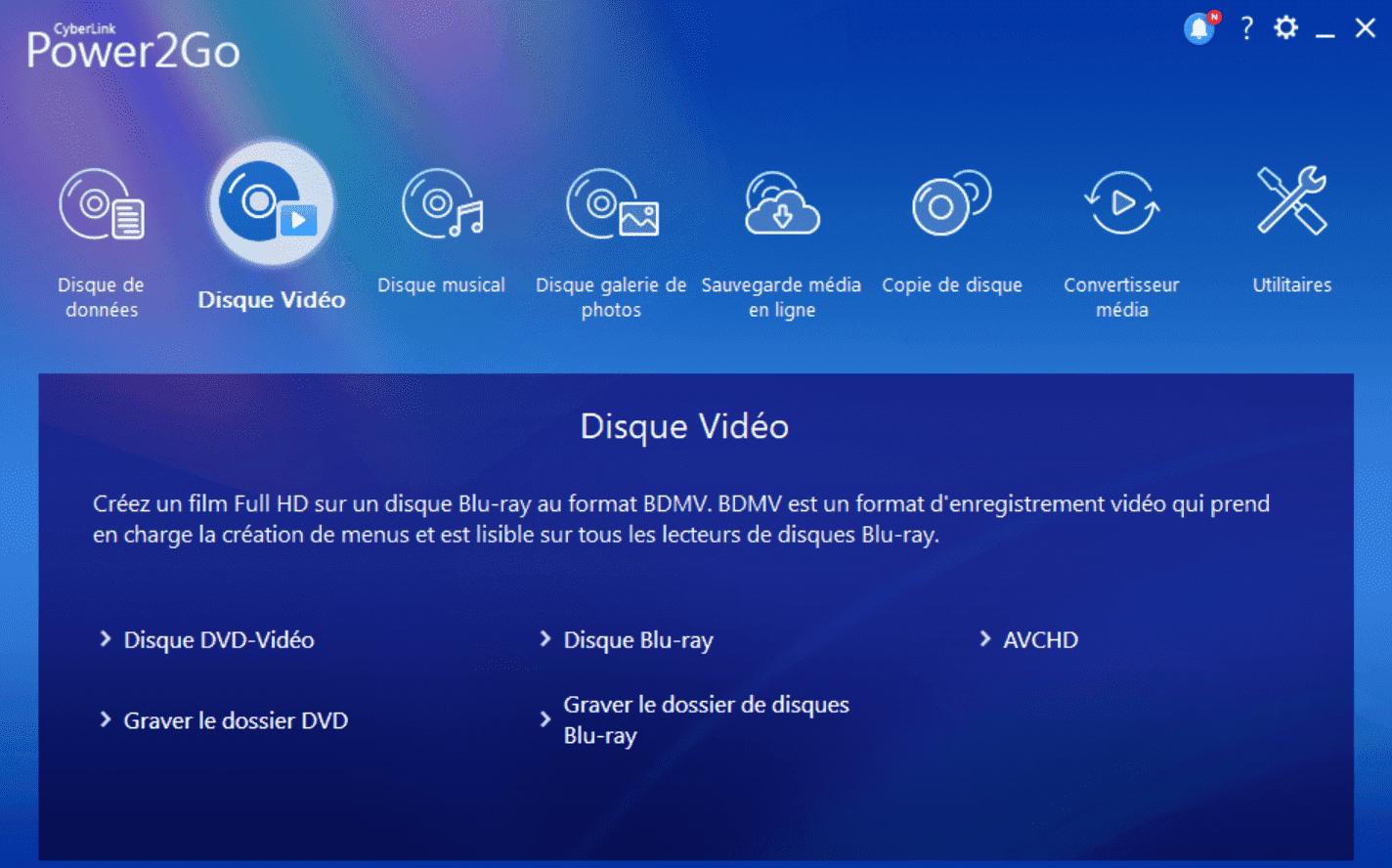
Task: Open help with the question mark icon
Action: coord(1246,28)
